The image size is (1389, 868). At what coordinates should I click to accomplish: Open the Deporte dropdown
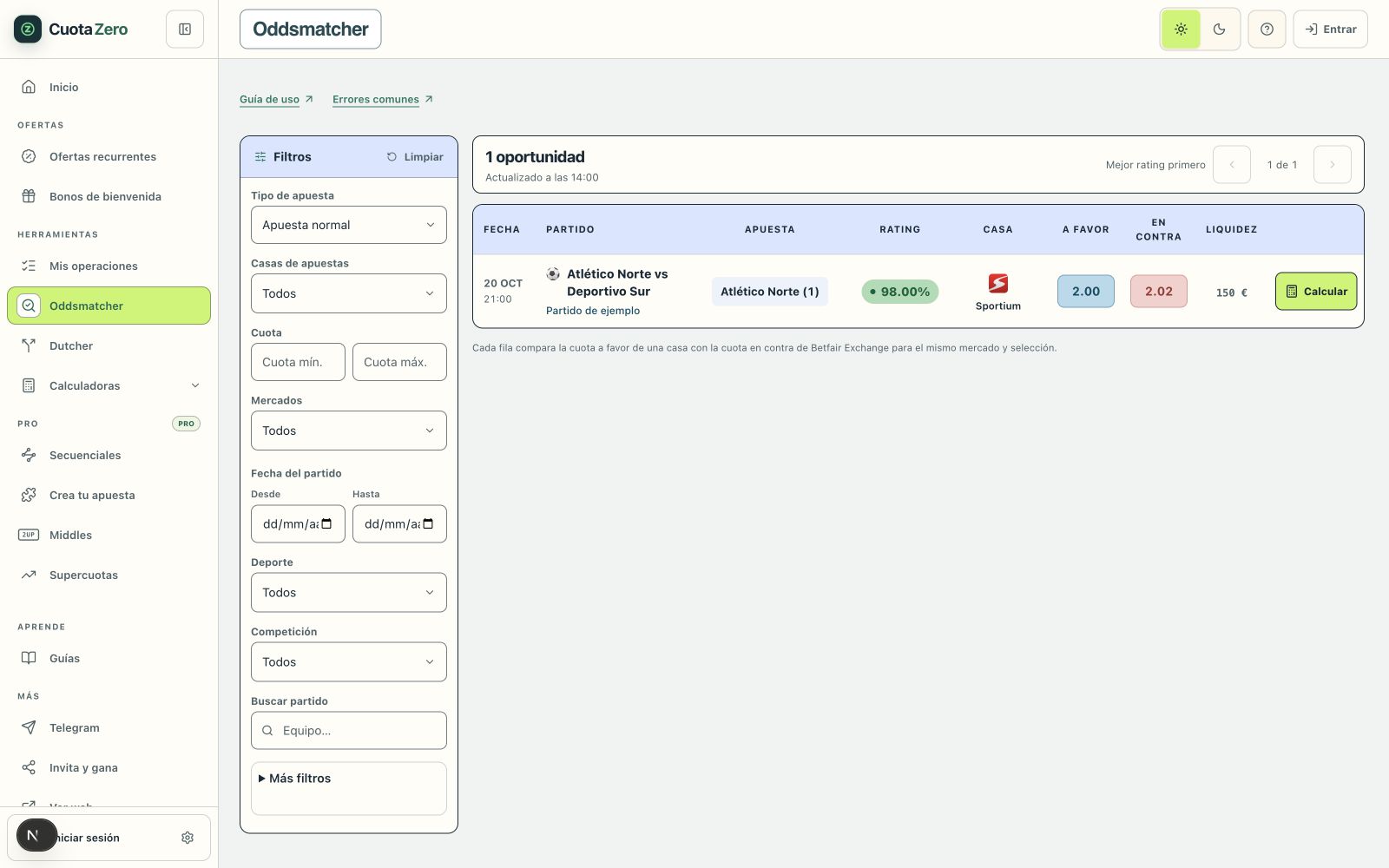pyautogui.click(x=349, y=592)
